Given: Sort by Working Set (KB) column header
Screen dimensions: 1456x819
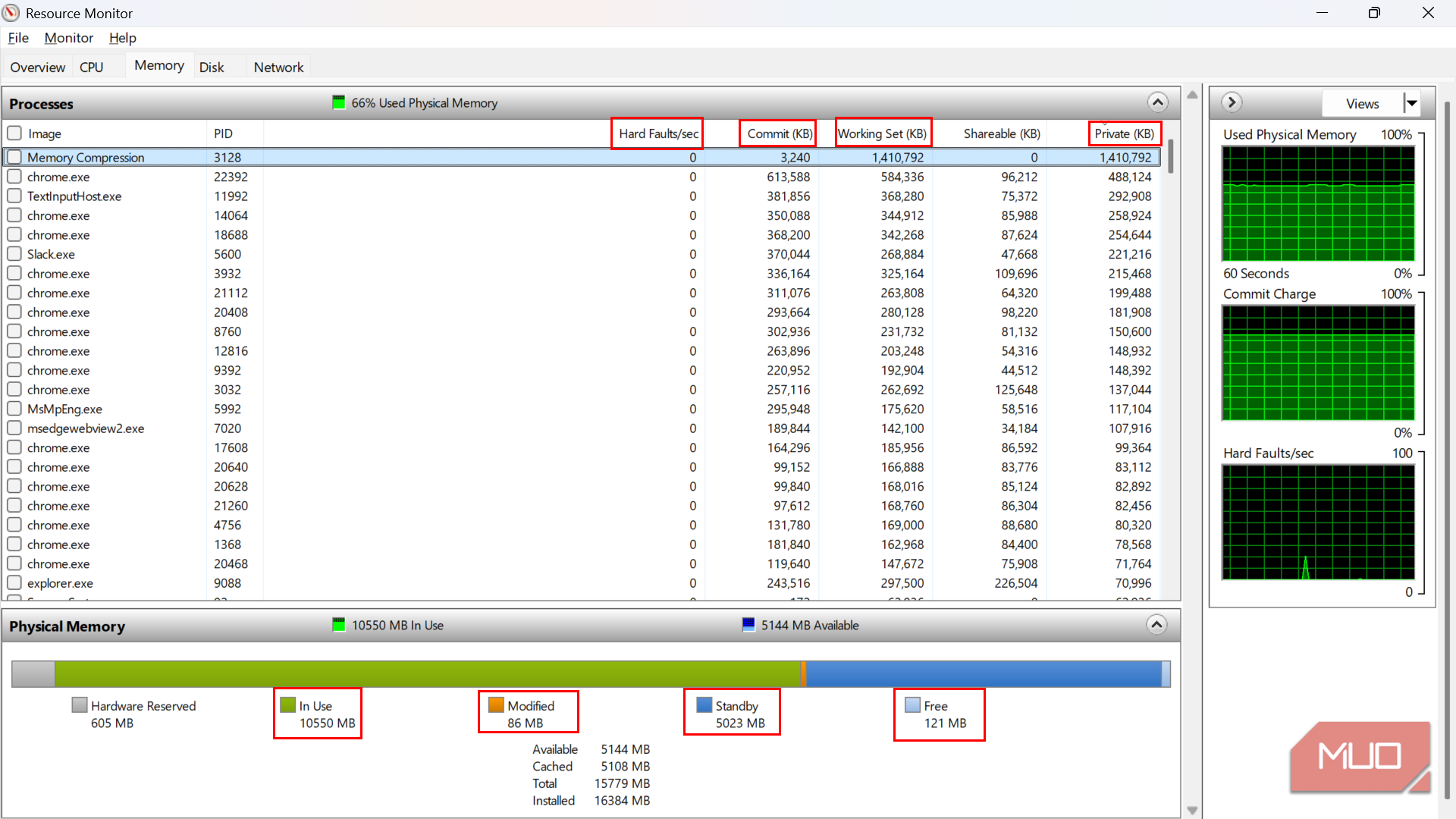Looking at the screenshot, I should (x=883, y=133).
